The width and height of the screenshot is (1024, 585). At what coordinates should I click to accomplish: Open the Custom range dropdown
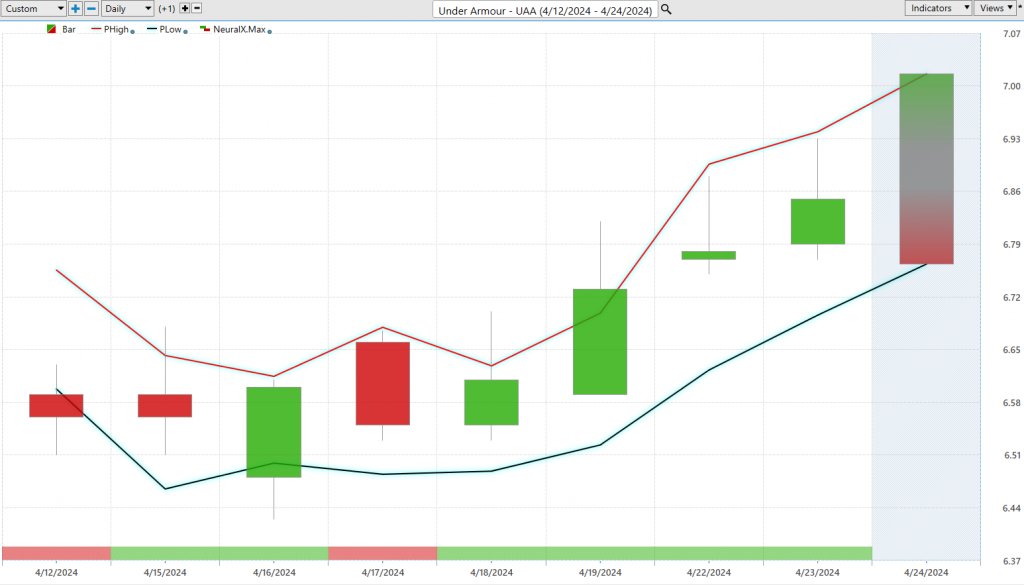33,8
